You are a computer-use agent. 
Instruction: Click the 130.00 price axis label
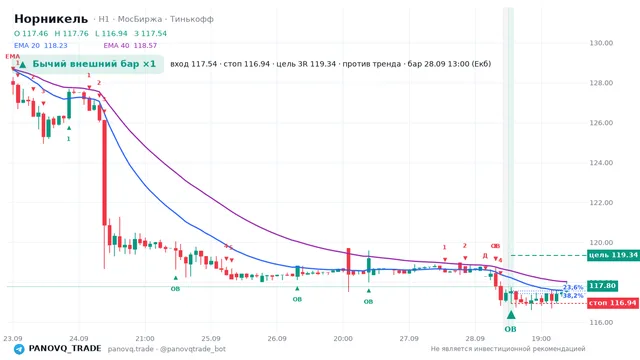pos(601,43)
